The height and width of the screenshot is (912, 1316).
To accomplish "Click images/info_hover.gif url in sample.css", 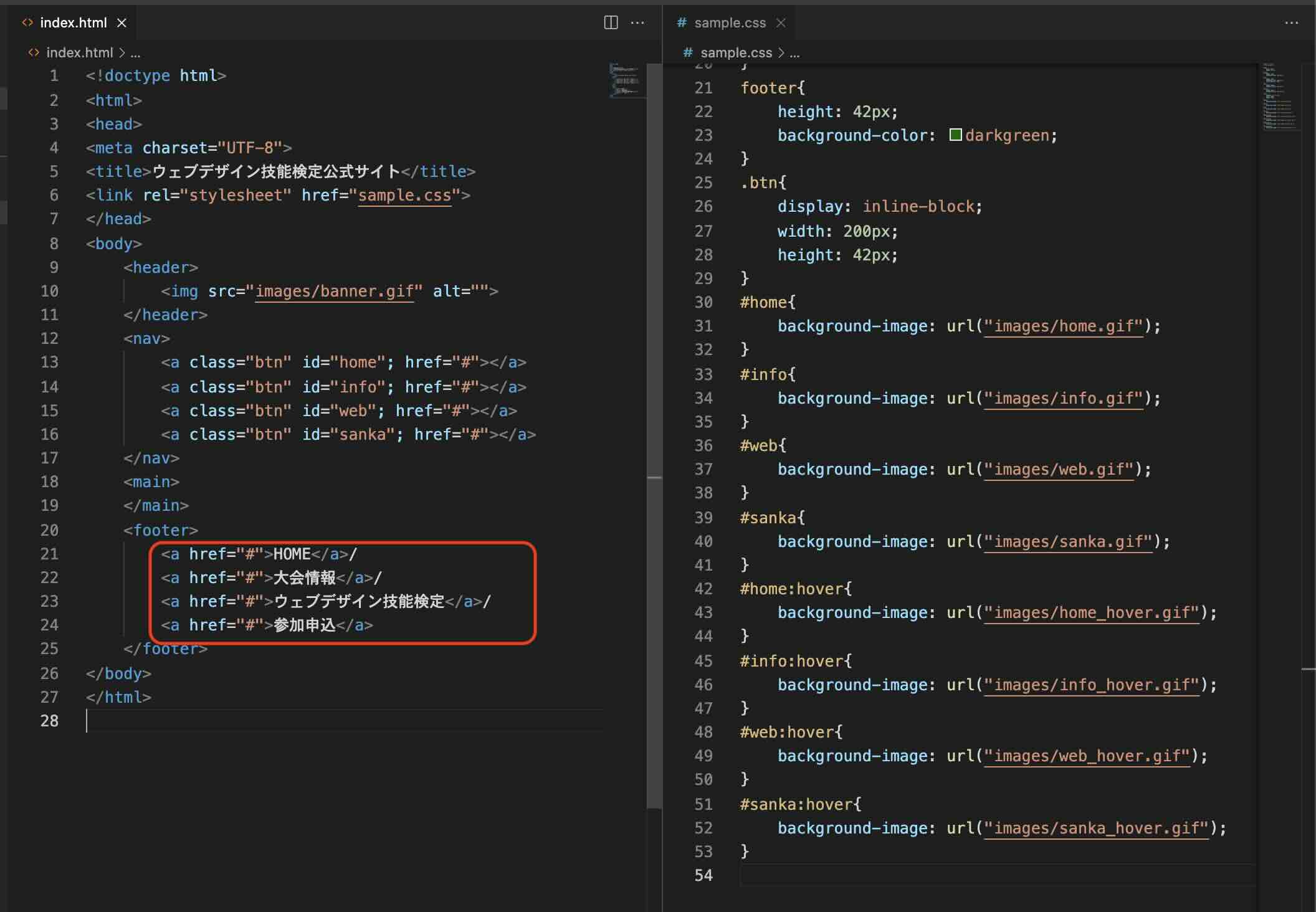I will coord(1092,685).
